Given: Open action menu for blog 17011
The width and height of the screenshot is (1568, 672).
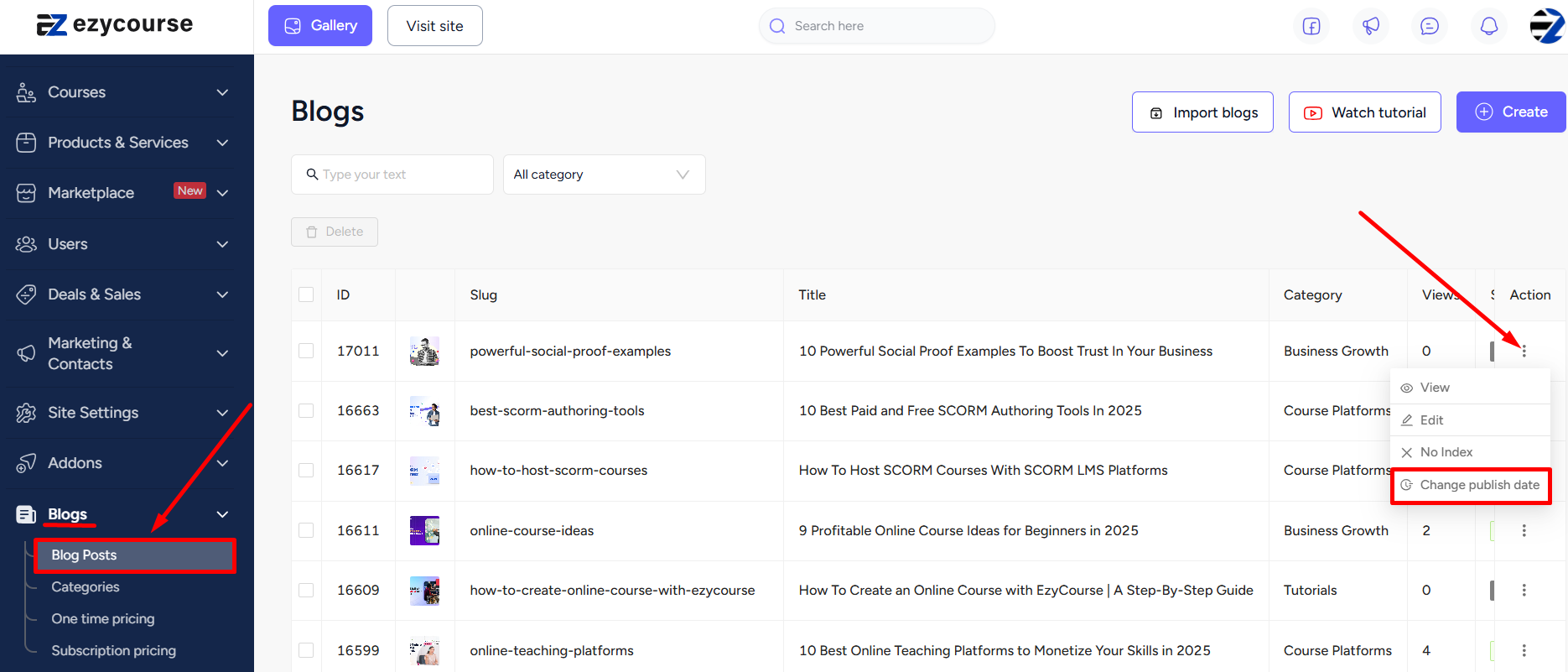Looking at the screenshot, I should point(1524,351).
